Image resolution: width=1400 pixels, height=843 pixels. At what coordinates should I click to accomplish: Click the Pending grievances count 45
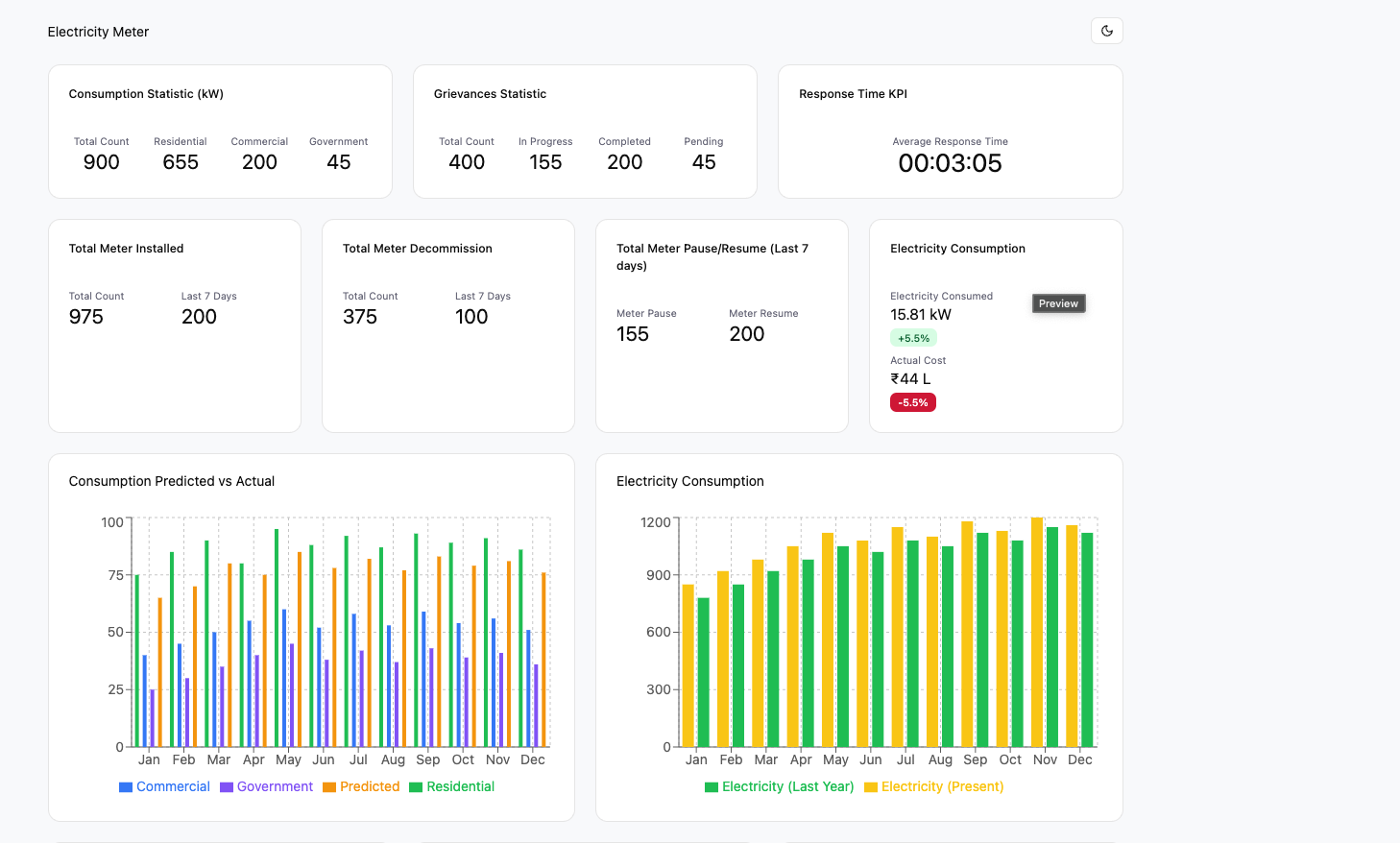704,162
